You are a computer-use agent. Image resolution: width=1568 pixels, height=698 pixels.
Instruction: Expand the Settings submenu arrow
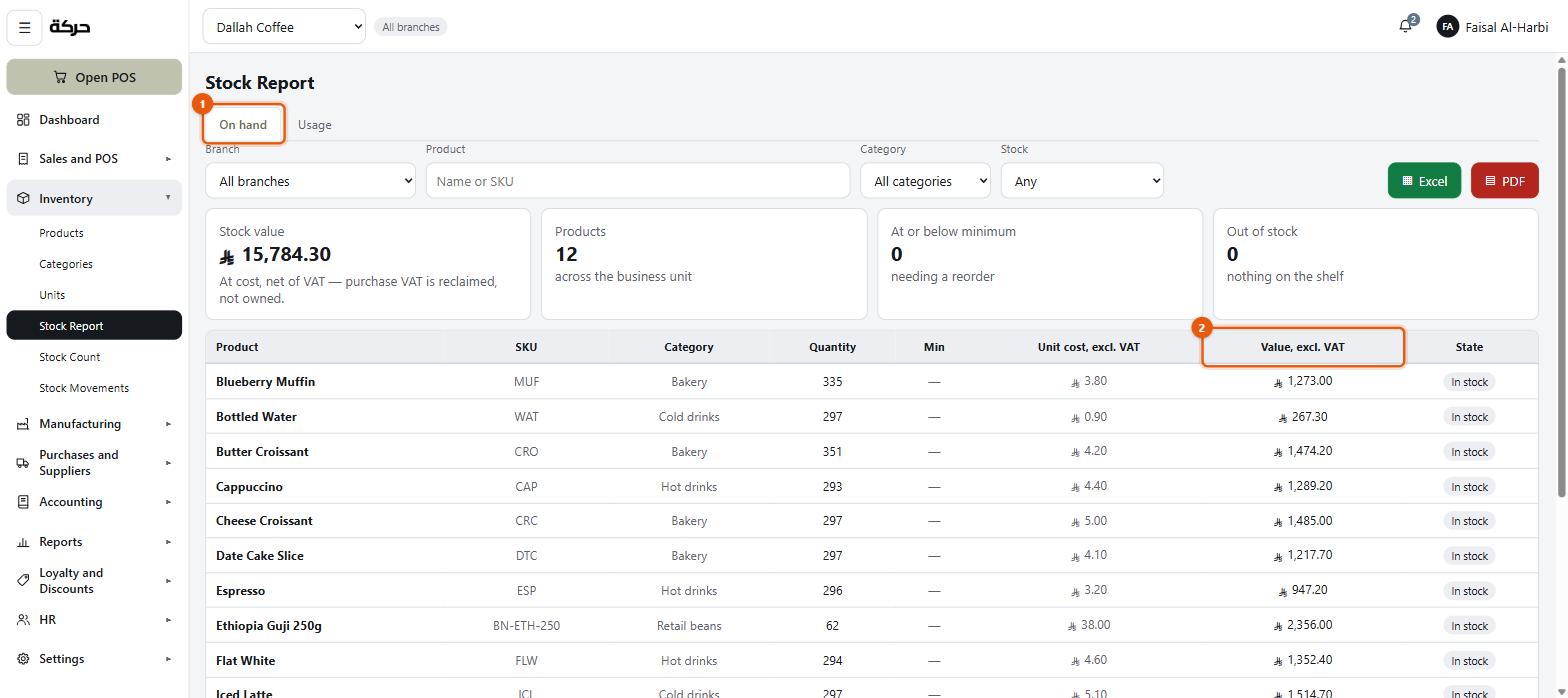click(x=168, y=659)
